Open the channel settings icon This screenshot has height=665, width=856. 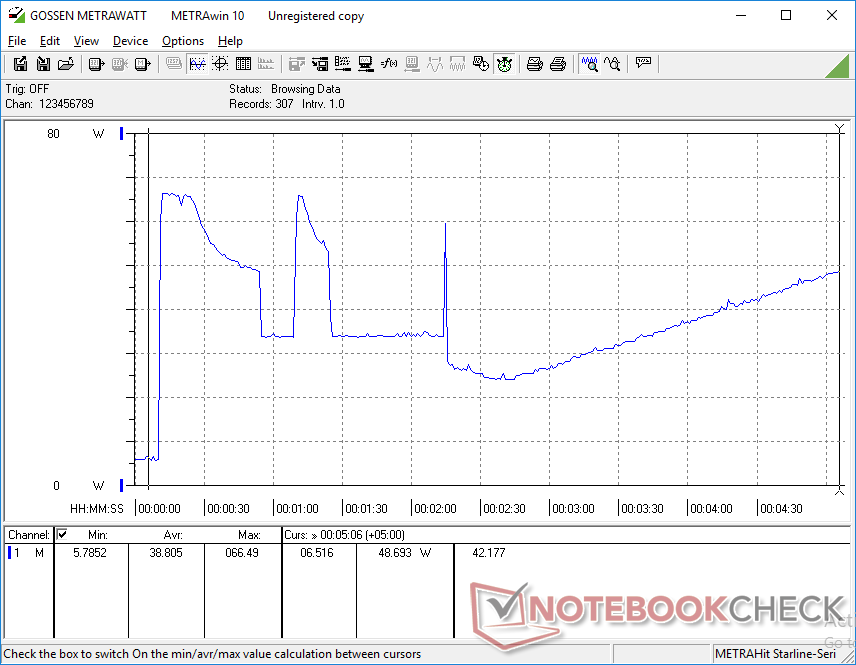343,64
